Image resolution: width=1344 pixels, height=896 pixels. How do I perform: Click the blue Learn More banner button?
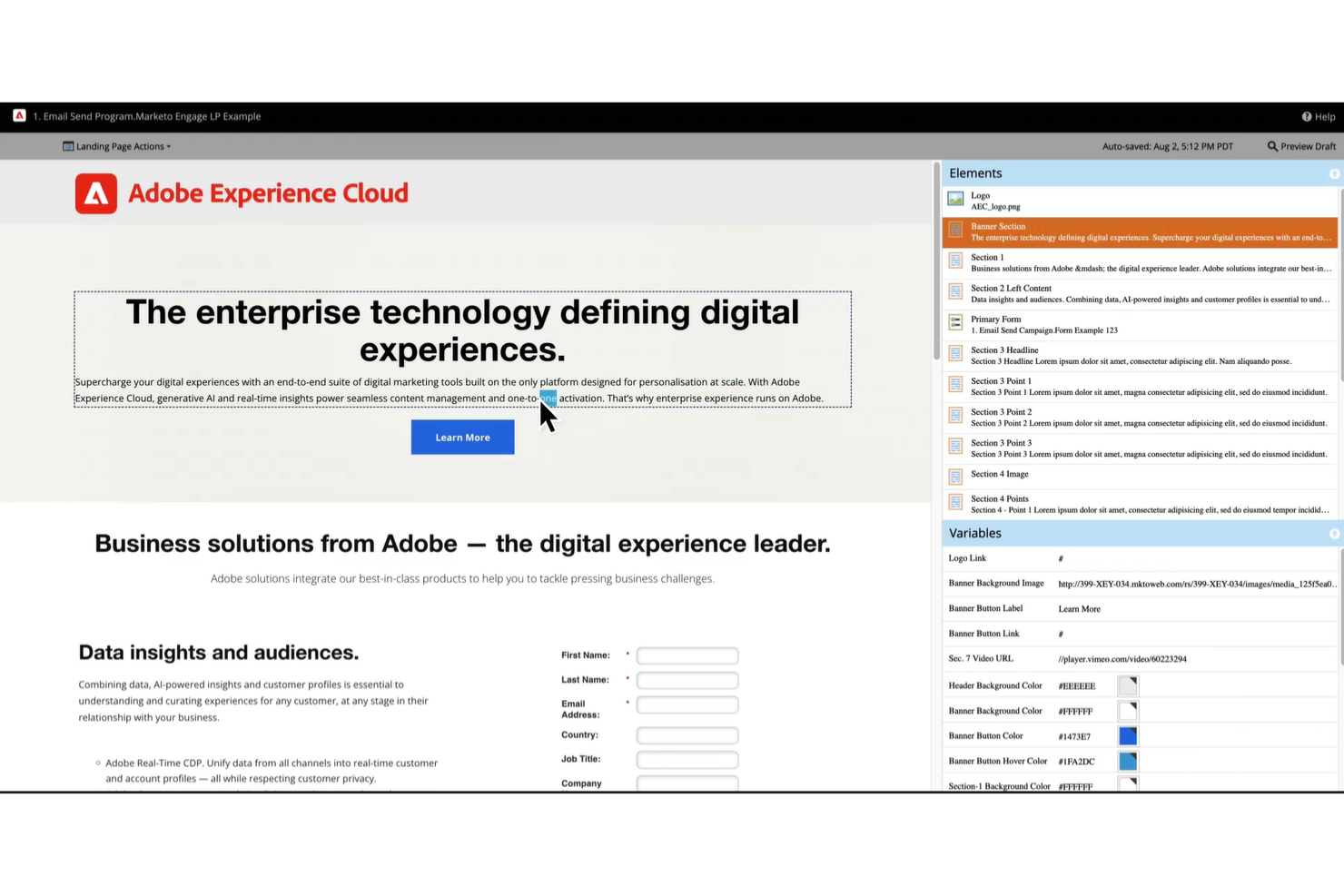point(462,438)
